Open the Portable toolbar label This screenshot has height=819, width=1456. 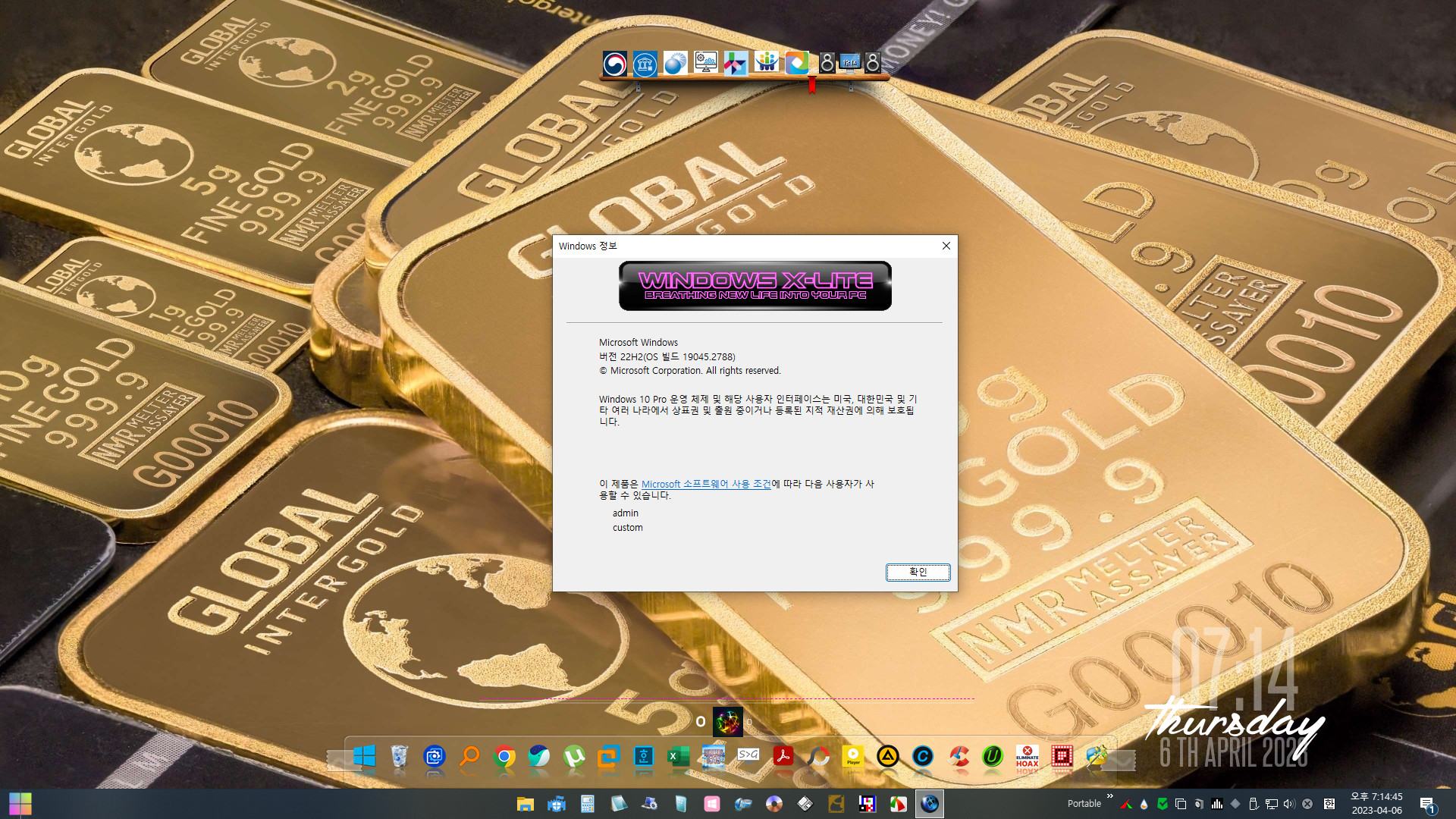[x=1084, y=804]
